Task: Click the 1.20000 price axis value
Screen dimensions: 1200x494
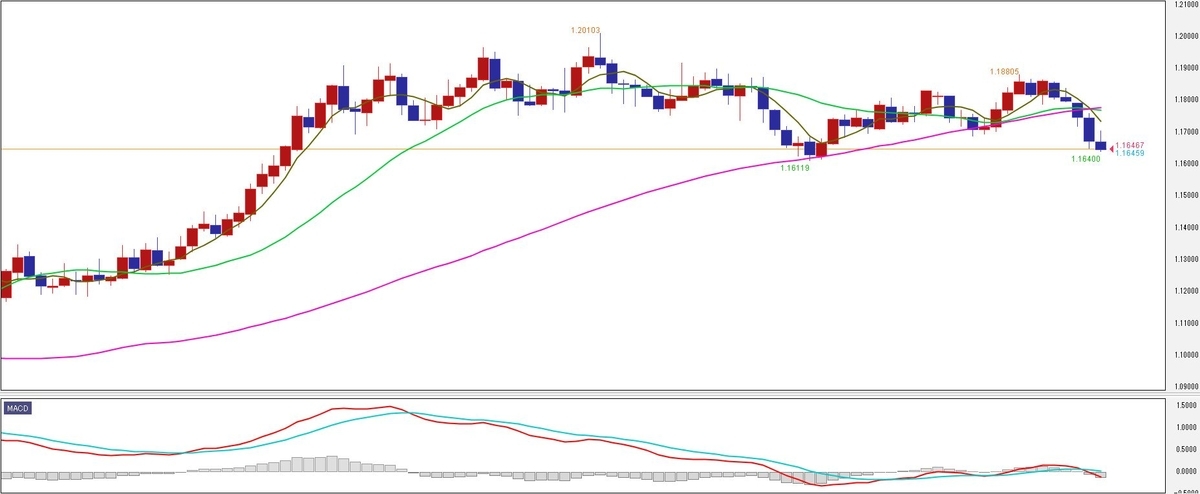Action: coord(1184,36)
